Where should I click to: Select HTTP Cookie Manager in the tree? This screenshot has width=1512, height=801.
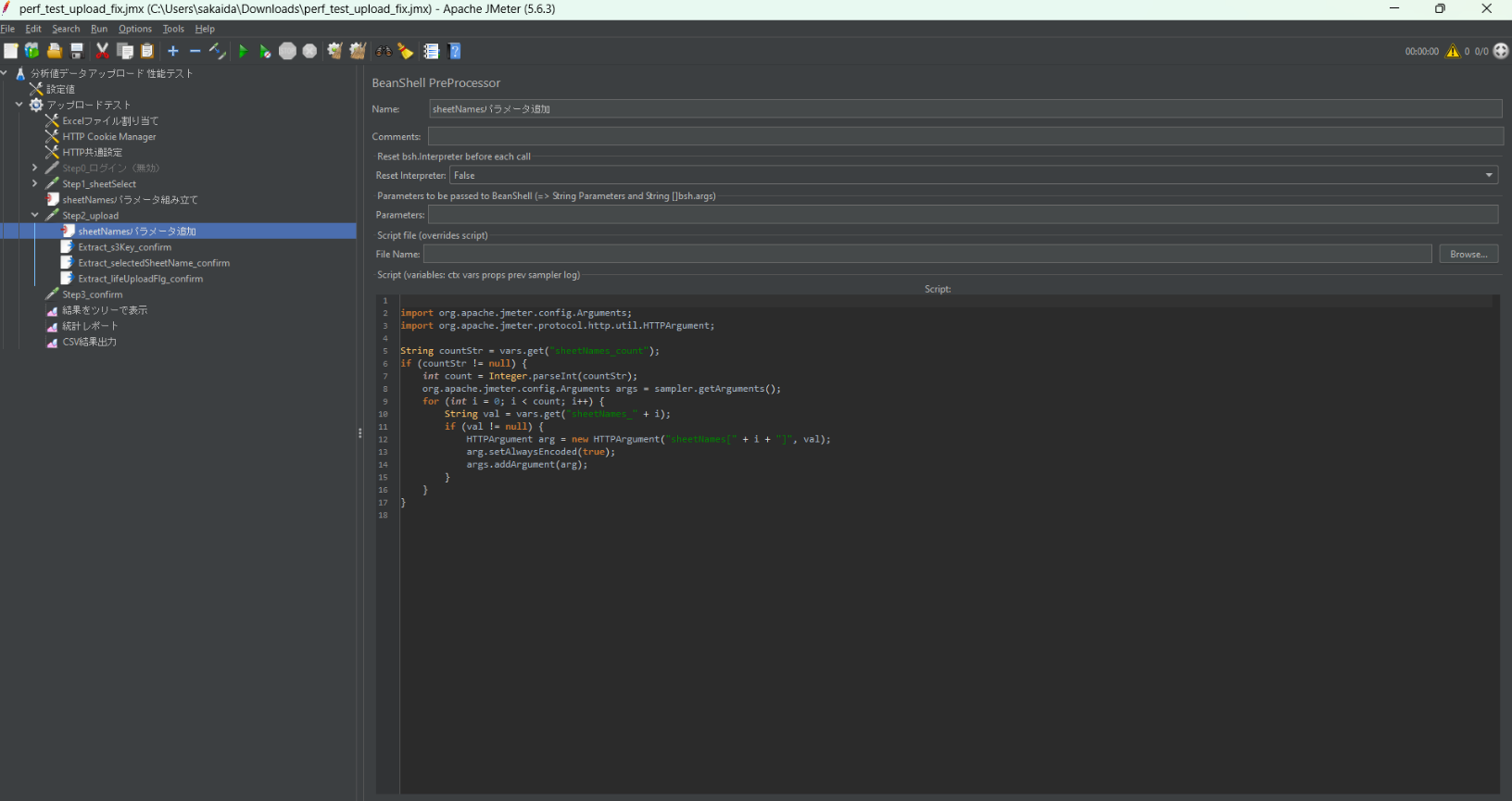coord(108,136)
